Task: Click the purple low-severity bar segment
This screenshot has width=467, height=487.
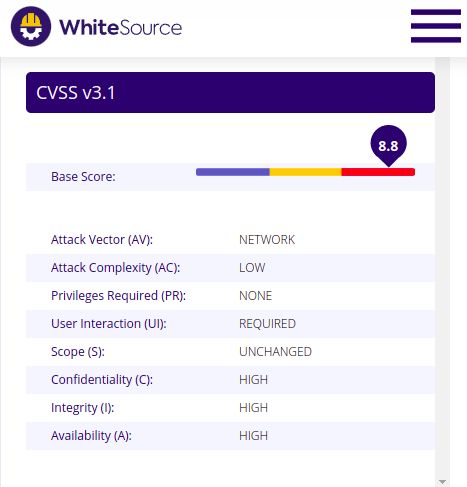Action: coord(233,172)
